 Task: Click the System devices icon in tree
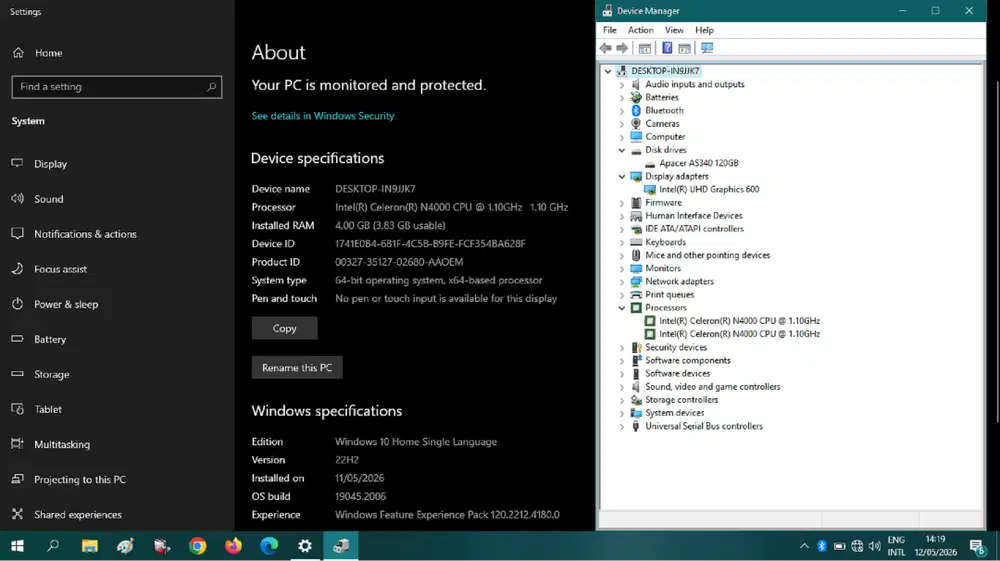pos(636,413)
